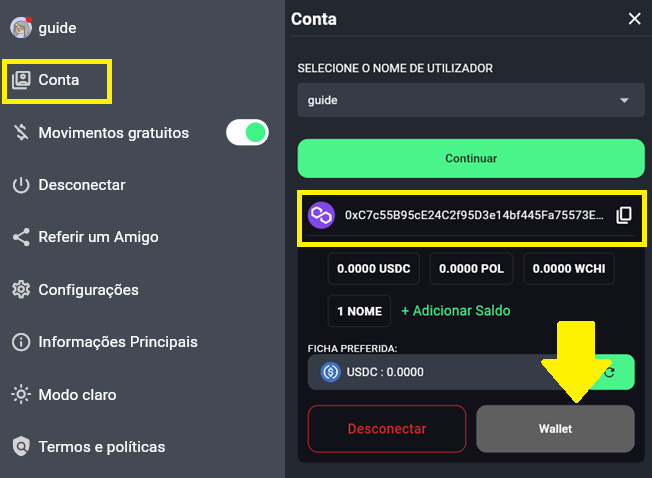Open the Conta menu item
Image resolution: width=652 pixels, height=478 pixels.
(58, 80)
